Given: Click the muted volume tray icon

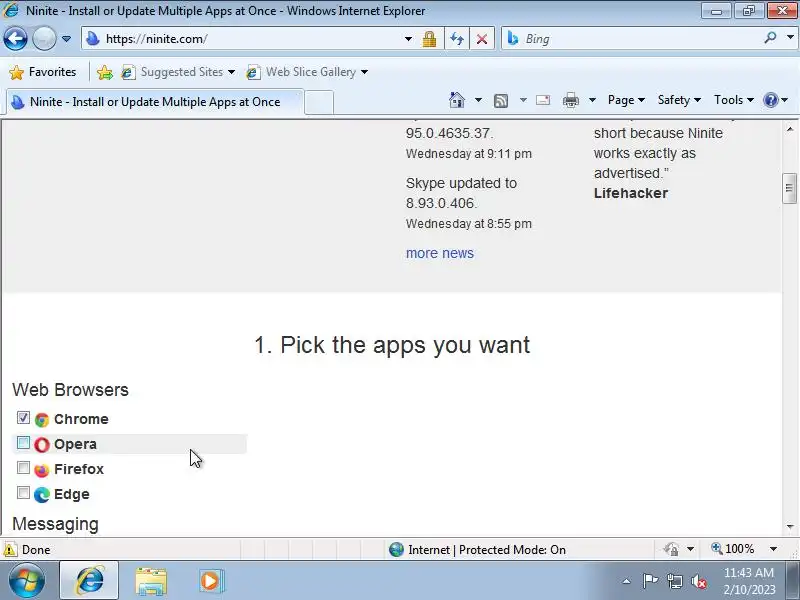Looking at the screenshot, I should click(698, 581).
